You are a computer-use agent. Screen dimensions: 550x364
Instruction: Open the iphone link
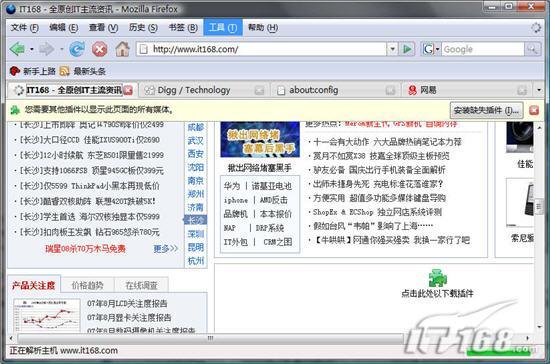(236, 200)
